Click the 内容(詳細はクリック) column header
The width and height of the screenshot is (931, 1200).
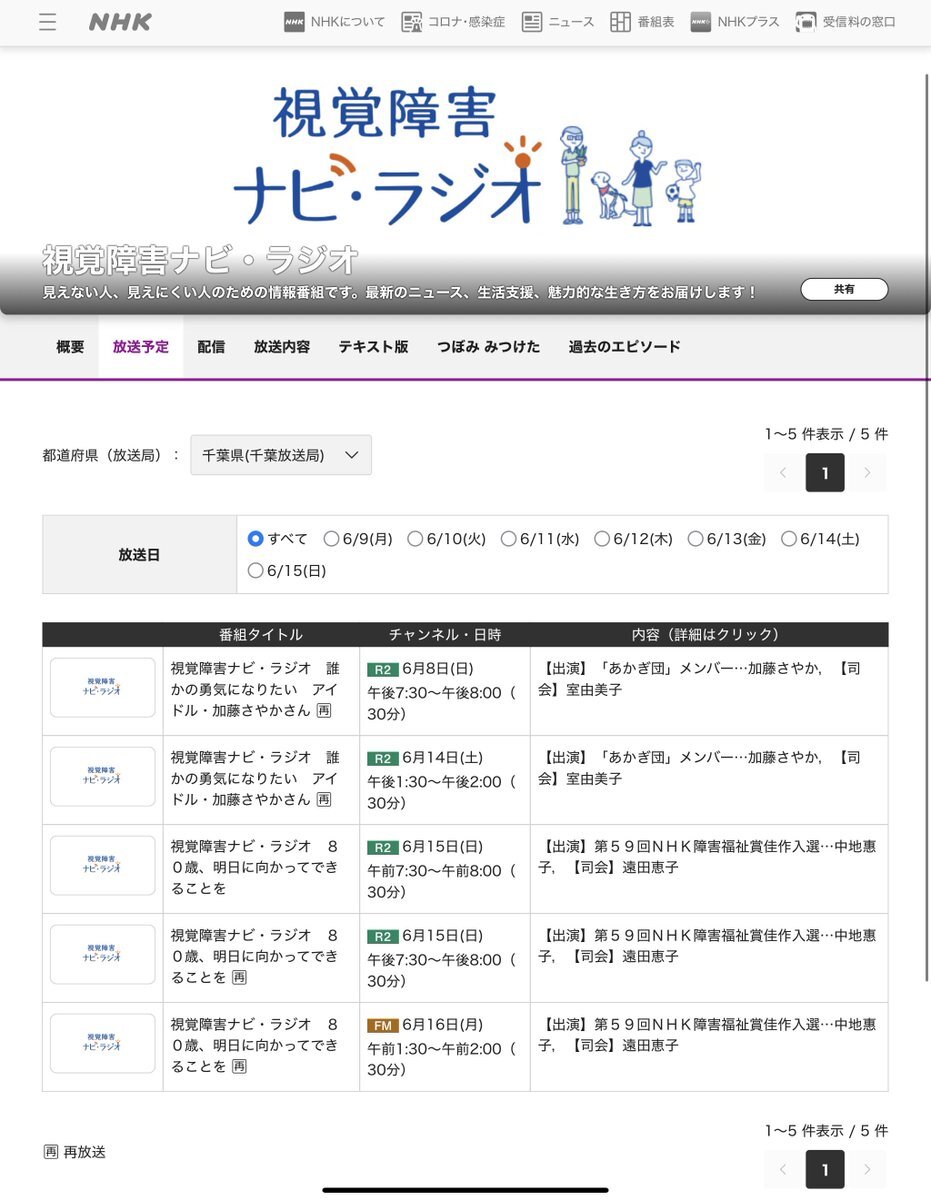(x=708, y=635)
